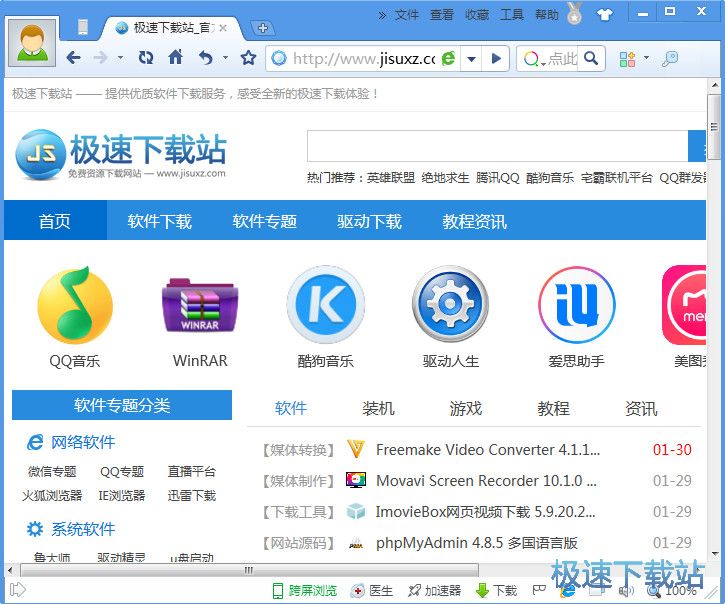Open the WinRAR app icon

tap(200, 305)
